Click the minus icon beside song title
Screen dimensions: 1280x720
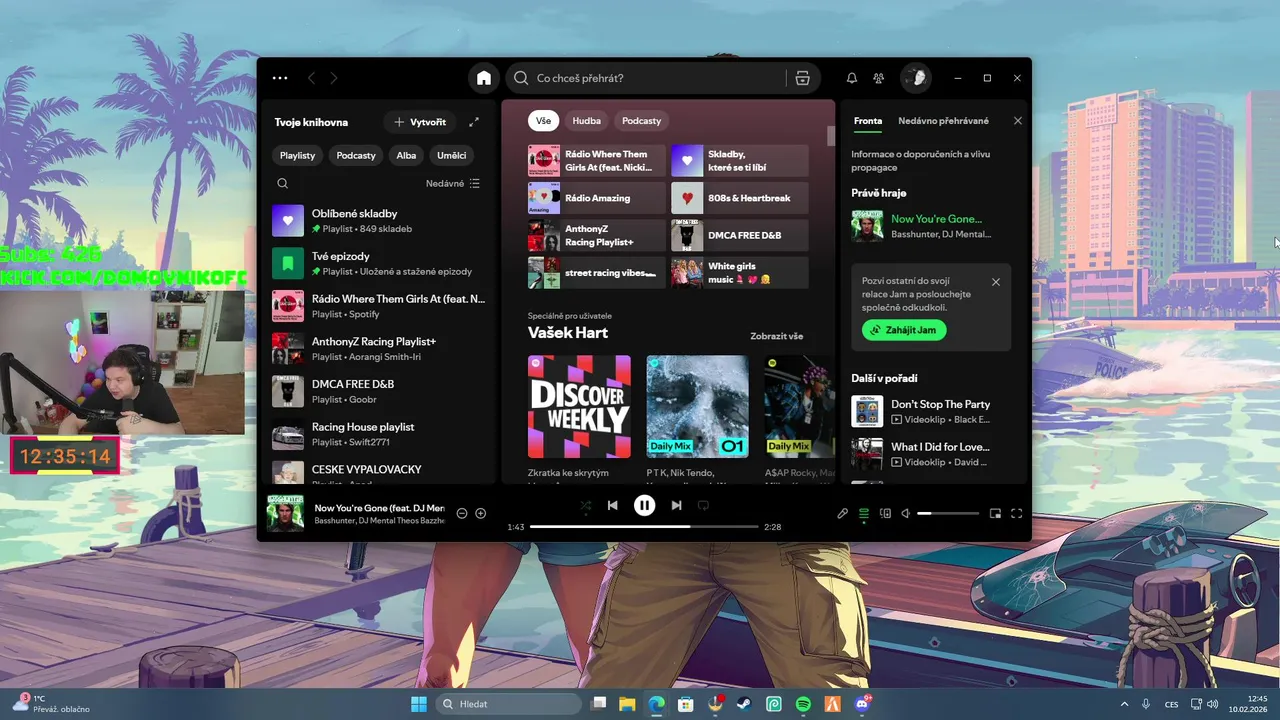pos(462,513)
